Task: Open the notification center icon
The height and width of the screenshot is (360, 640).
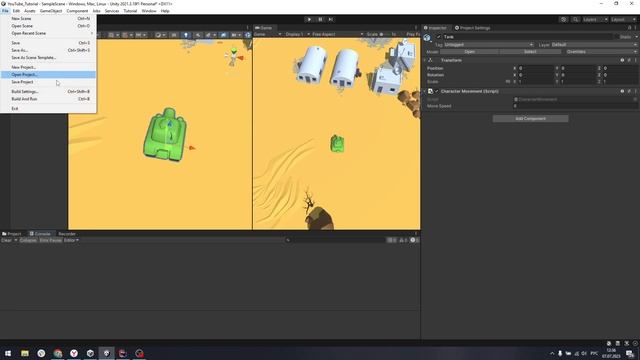Action: 630,353
